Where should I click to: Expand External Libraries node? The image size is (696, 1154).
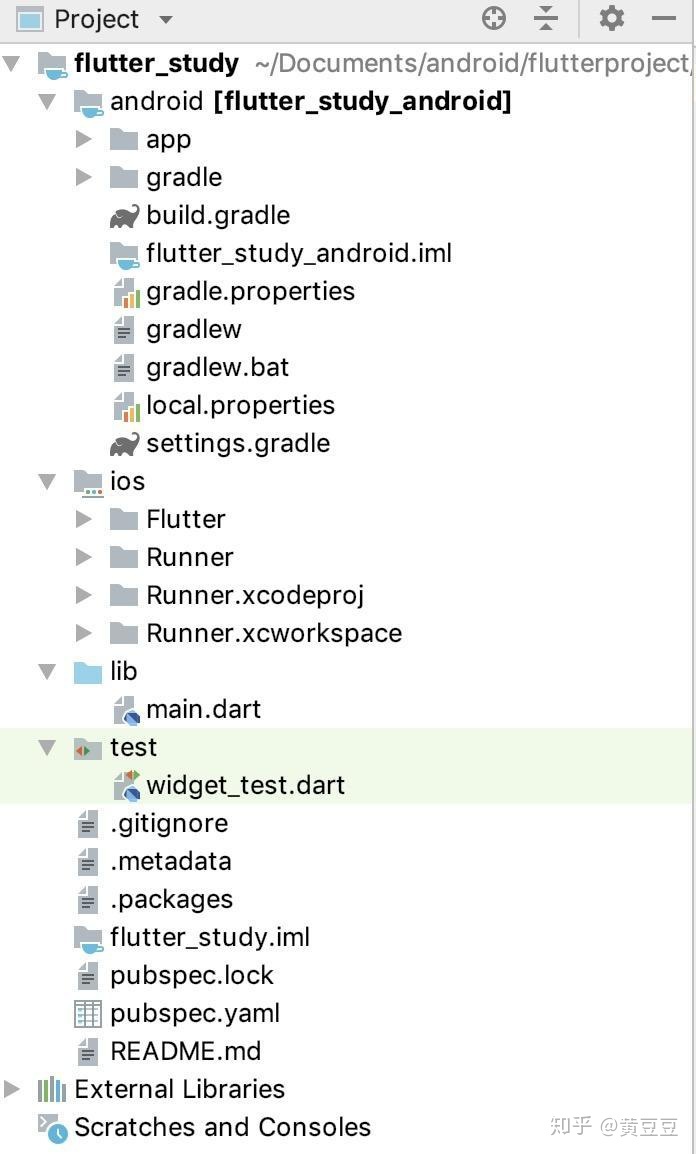[12, 1089]
